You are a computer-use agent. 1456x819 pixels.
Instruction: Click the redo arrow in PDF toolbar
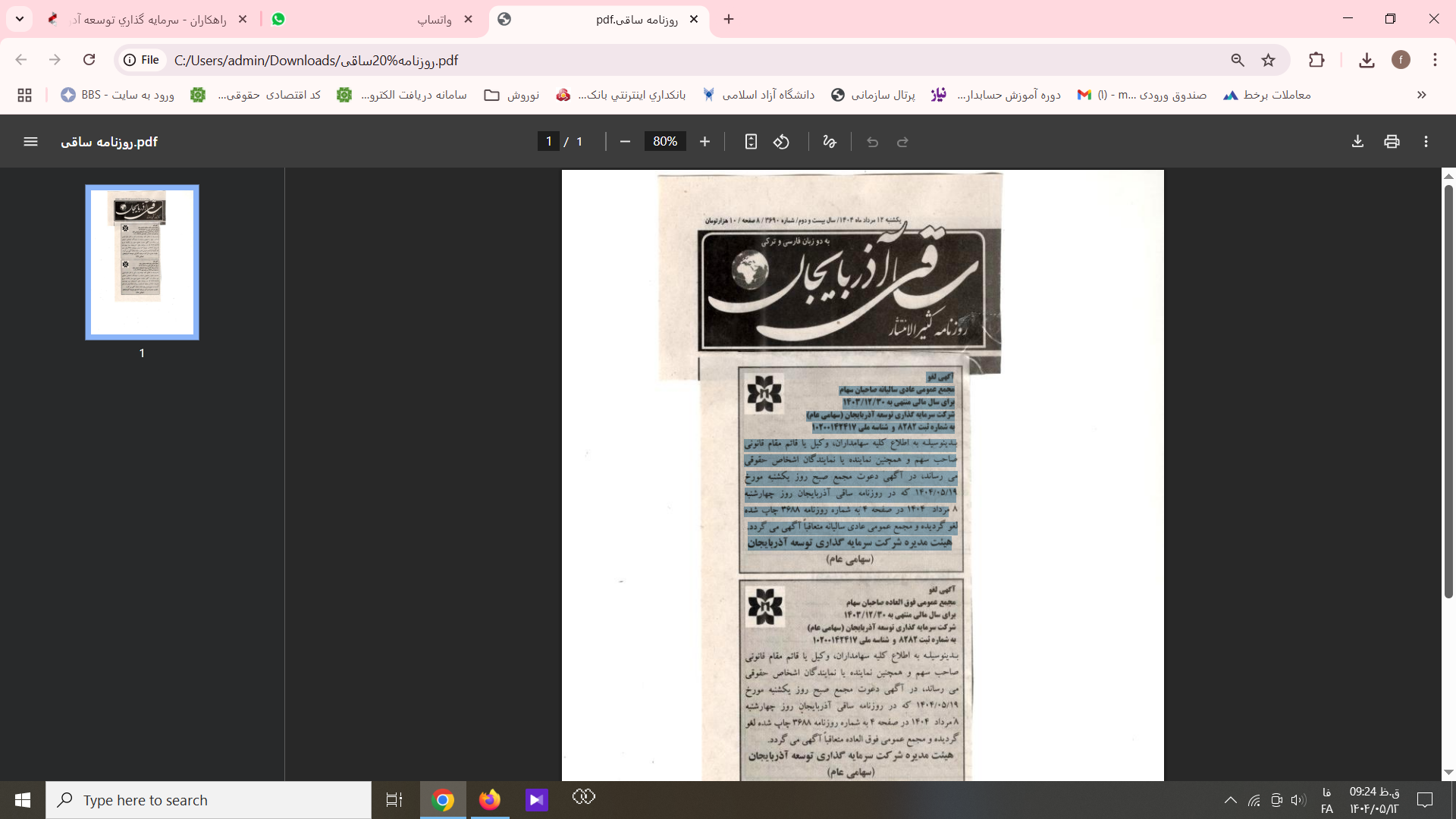[x=902, y=142]
